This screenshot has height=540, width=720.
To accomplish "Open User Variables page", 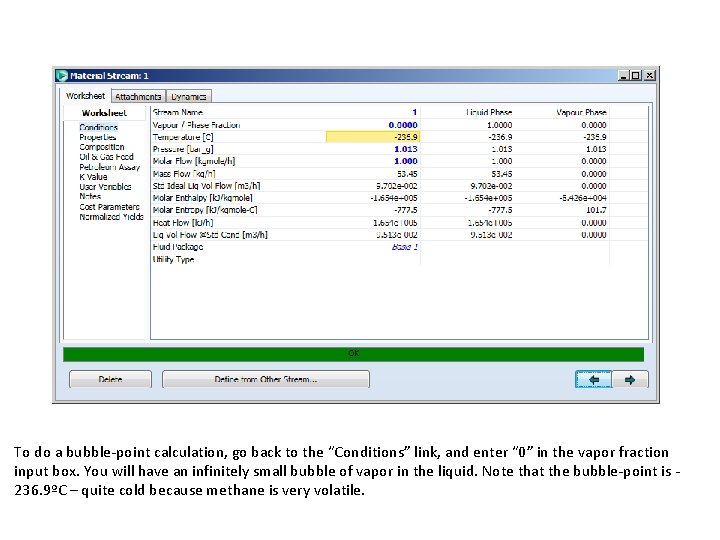I will [105, 187].
